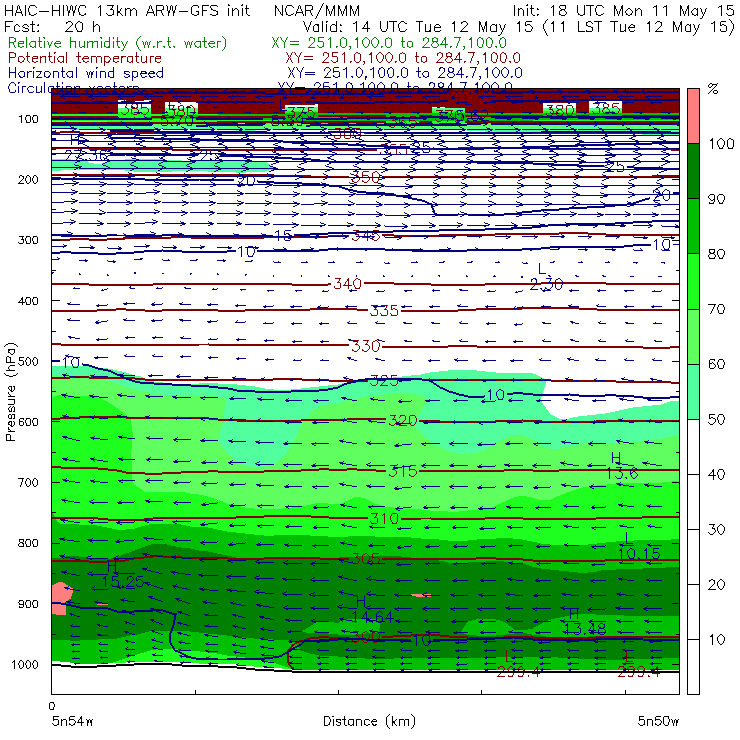This screenshot has width=740, height=740.
Task: Click the 325 potential temperature contour label
Action: click(384, 380)
